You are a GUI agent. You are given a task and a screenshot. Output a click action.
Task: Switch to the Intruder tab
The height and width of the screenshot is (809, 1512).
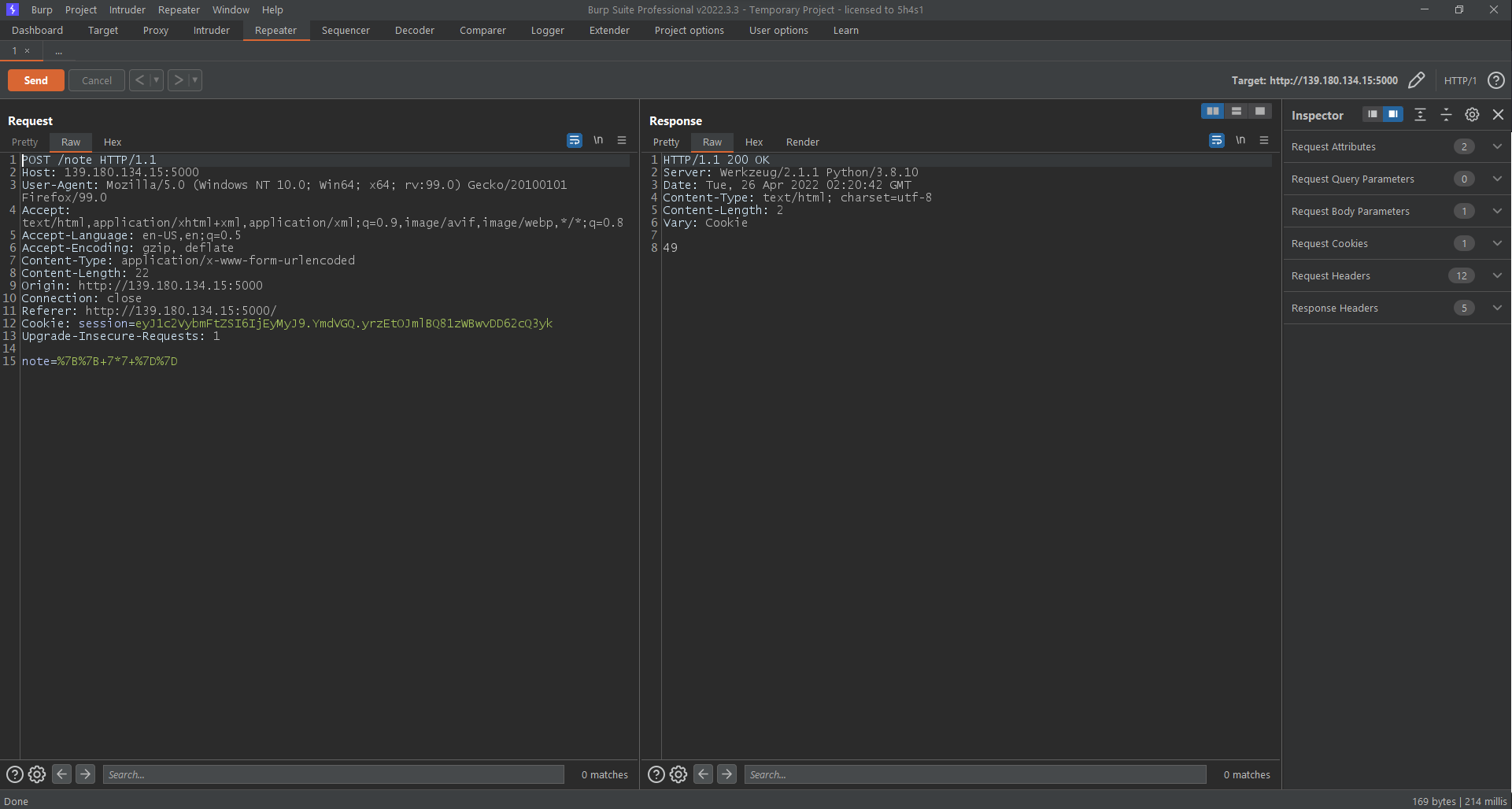click(211, 30)
